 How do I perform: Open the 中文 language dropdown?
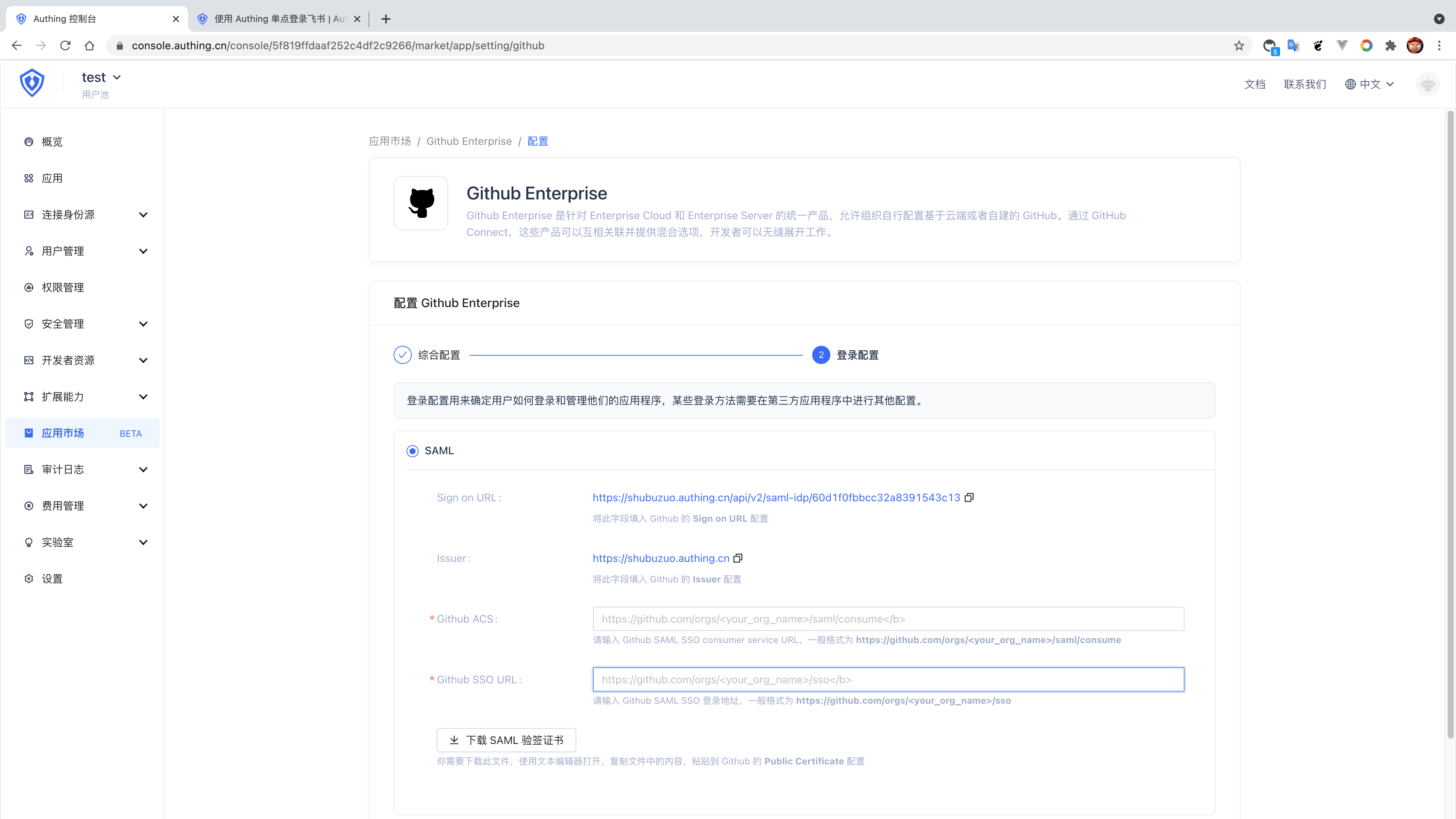(1370, 84)
